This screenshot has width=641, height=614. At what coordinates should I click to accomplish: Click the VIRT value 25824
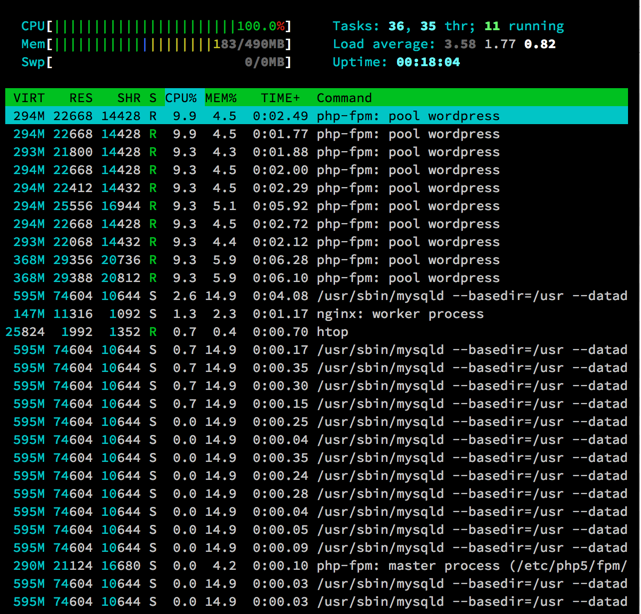click(x=25, y=332)
